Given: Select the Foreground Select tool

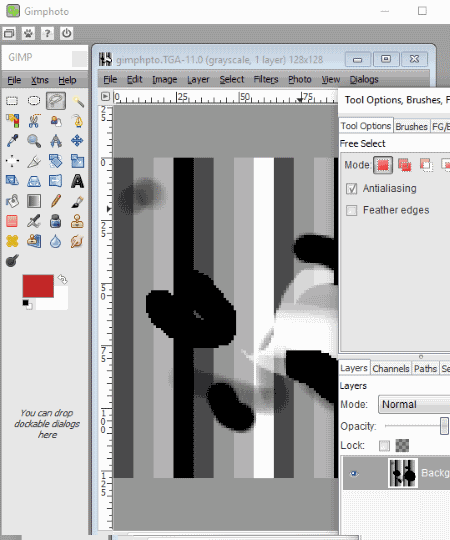Looking at the screenshot, I should 56,121.
